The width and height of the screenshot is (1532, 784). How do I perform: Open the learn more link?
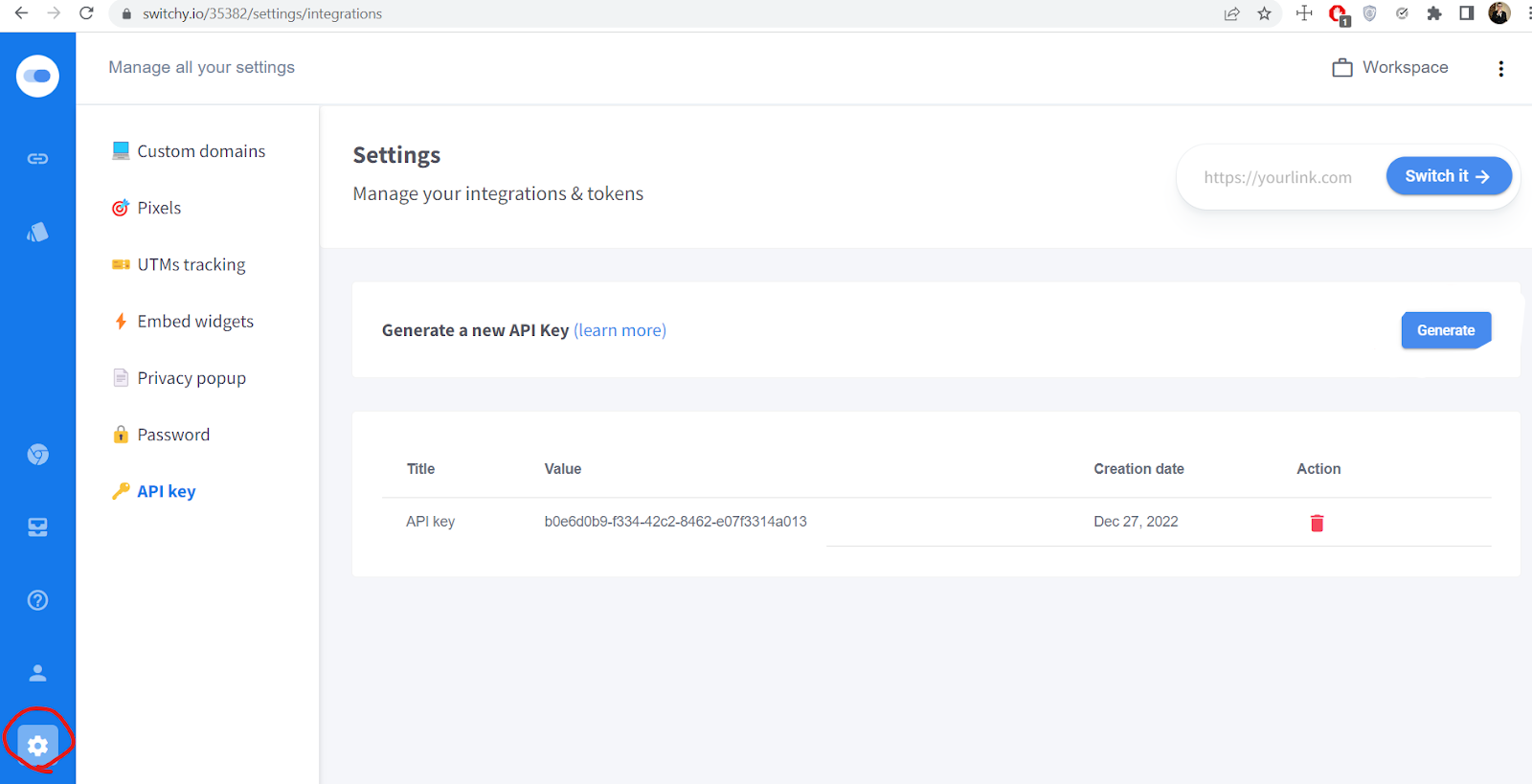pos(620,330)
